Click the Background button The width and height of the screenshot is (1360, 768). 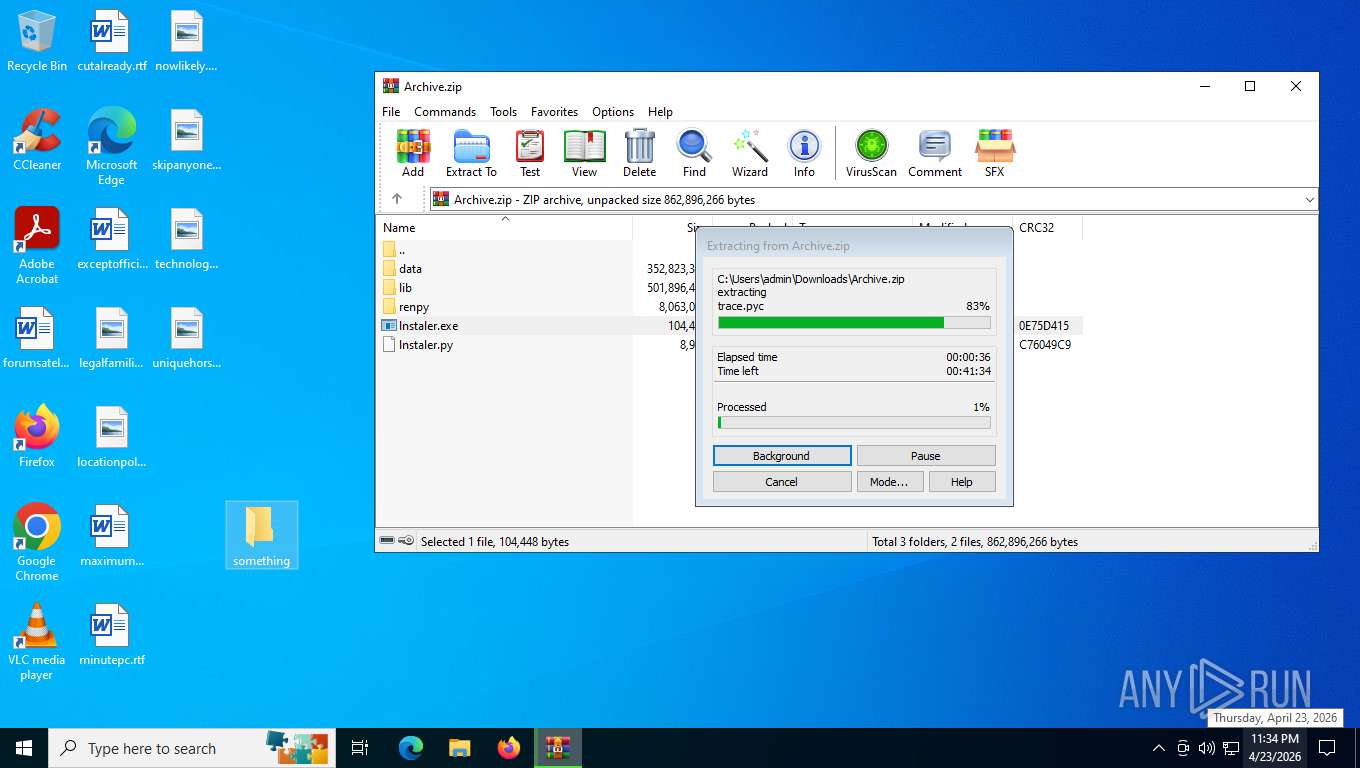pyautogui.click(x=782, y=456)
